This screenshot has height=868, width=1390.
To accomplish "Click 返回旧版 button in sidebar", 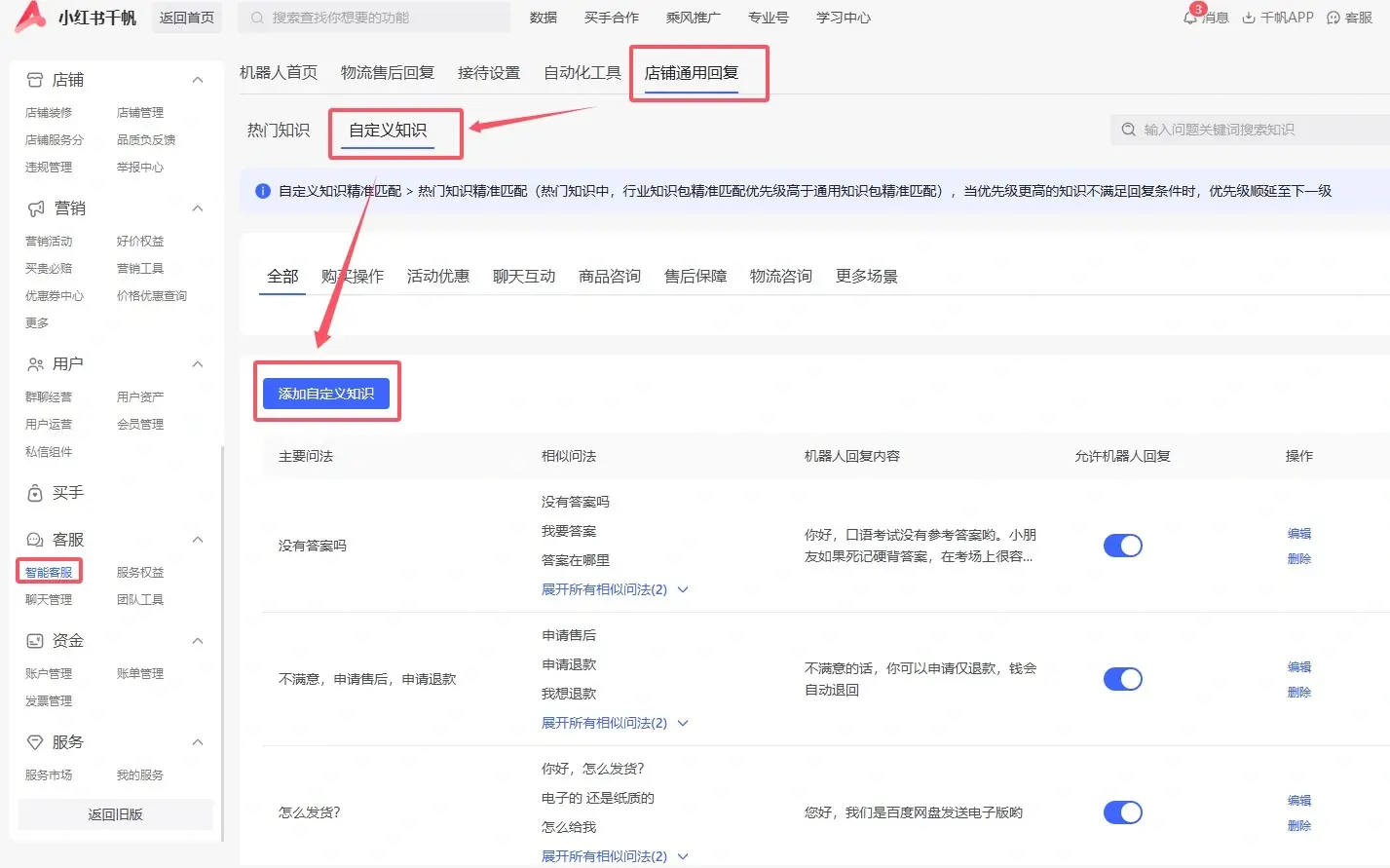I will [116, 814].
